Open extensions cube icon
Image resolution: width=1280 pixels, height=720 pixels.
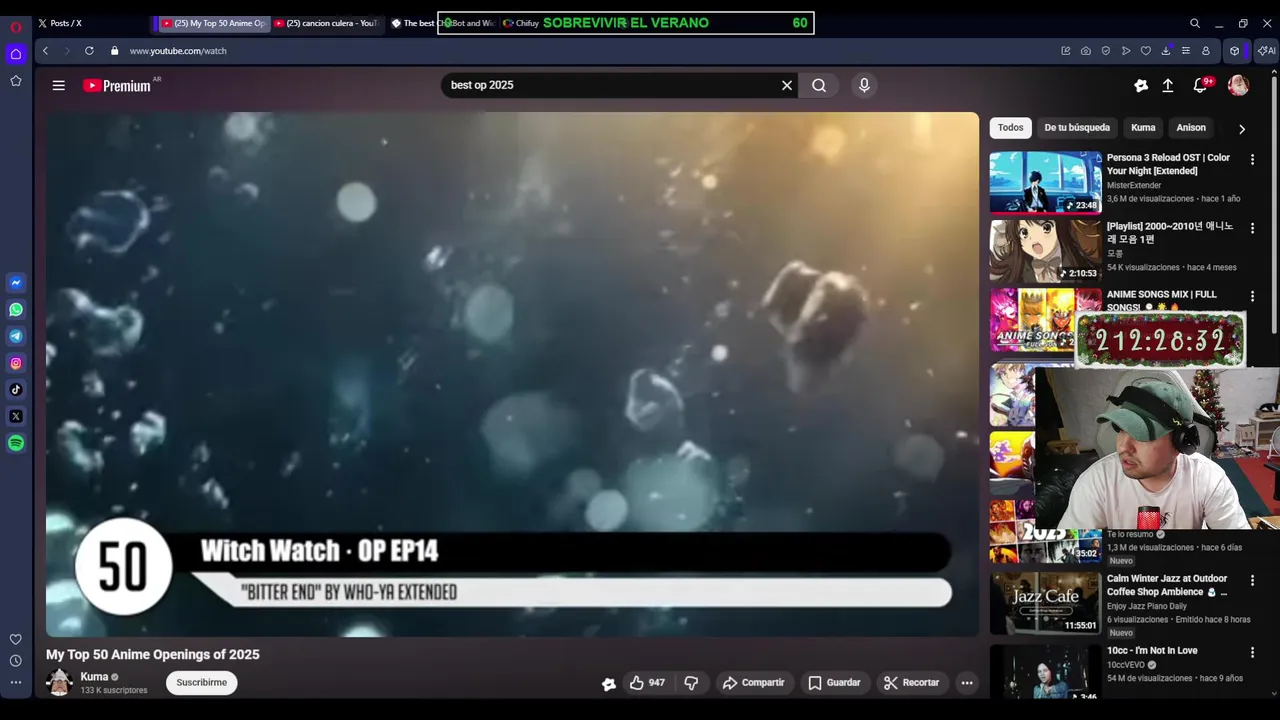tap(1235, 51)
